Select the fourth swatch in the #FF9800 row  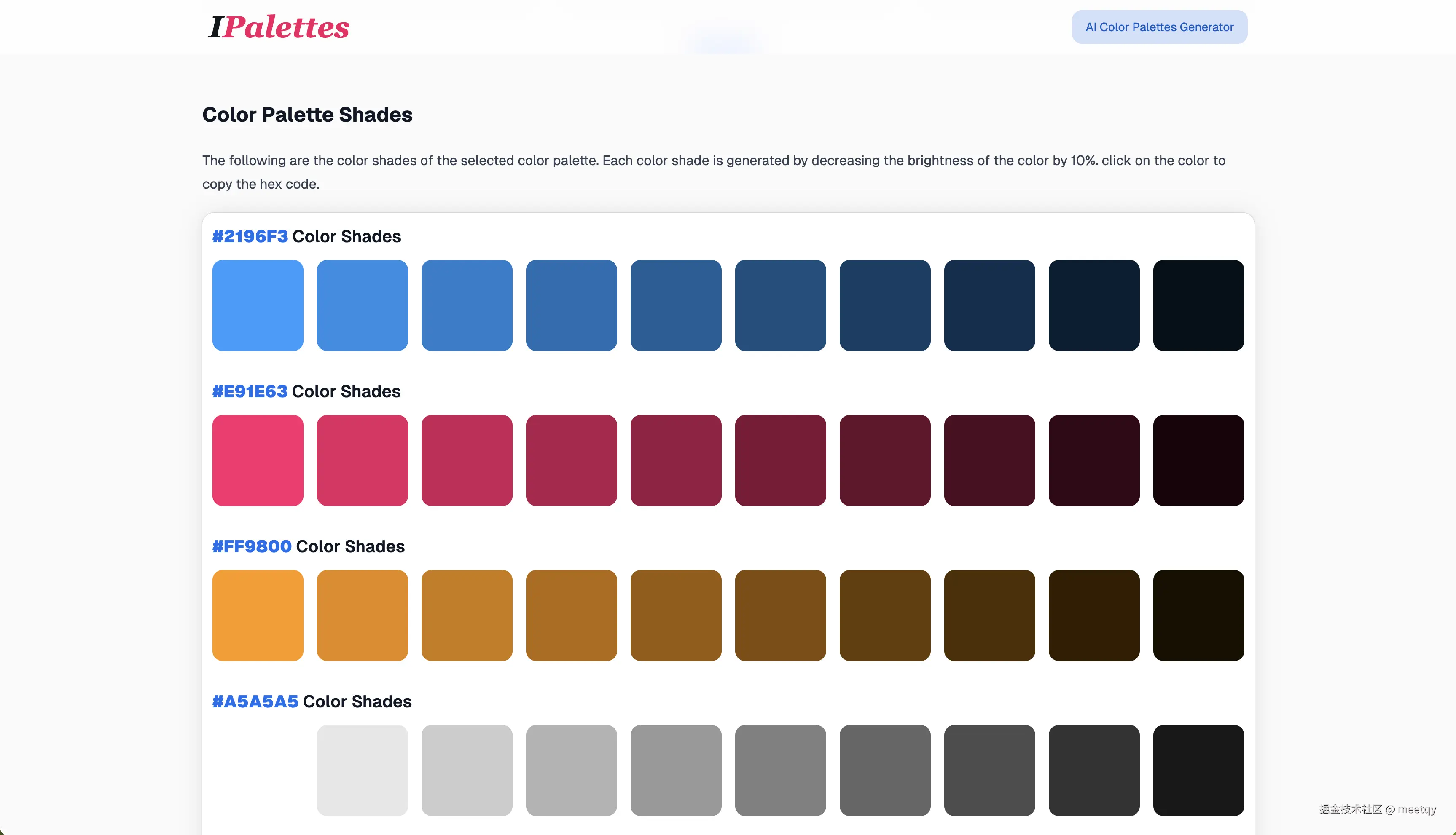pyautogui.click(x=571, y=615)
